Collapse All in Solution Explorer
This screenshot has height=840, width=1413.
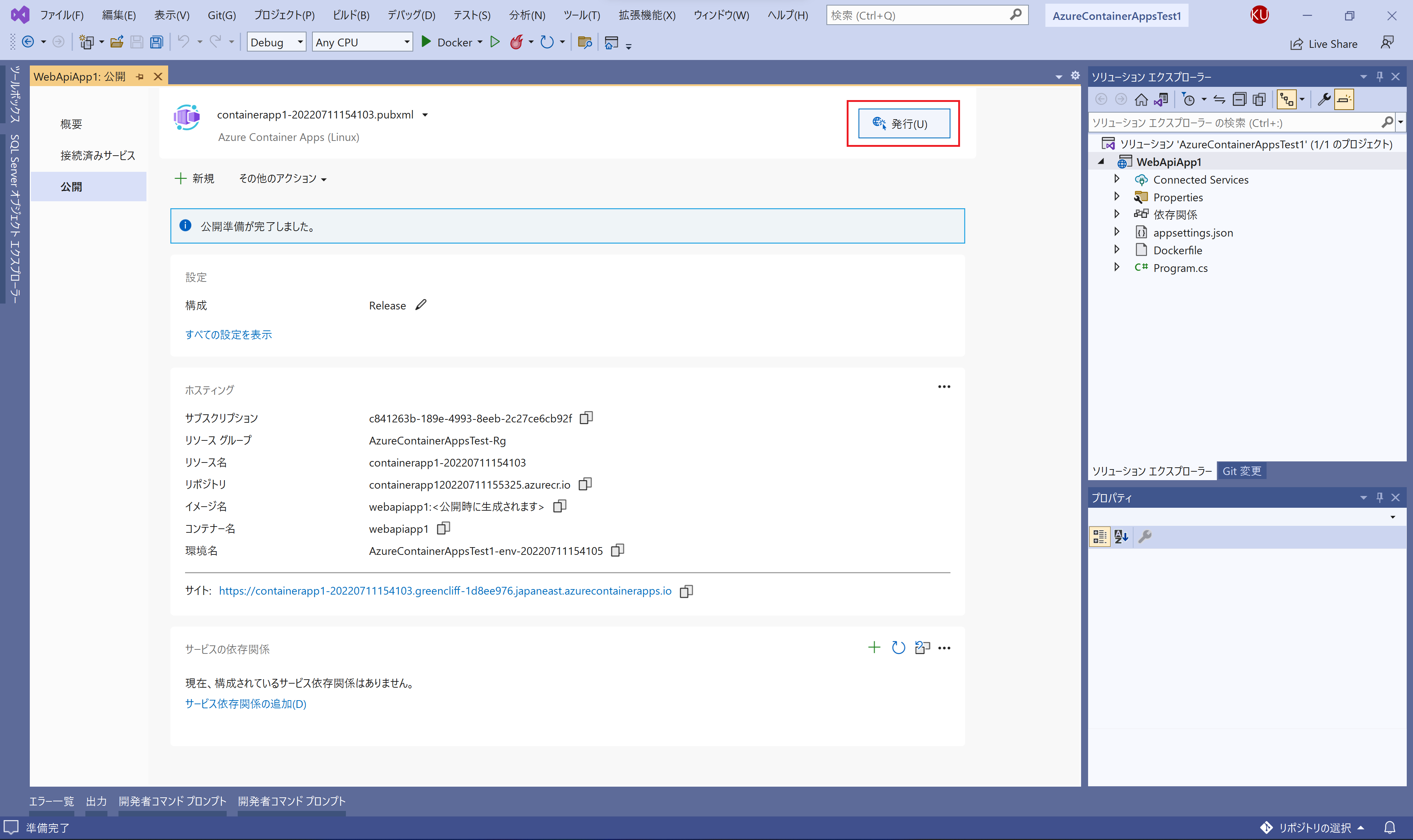click(1239, 100)
